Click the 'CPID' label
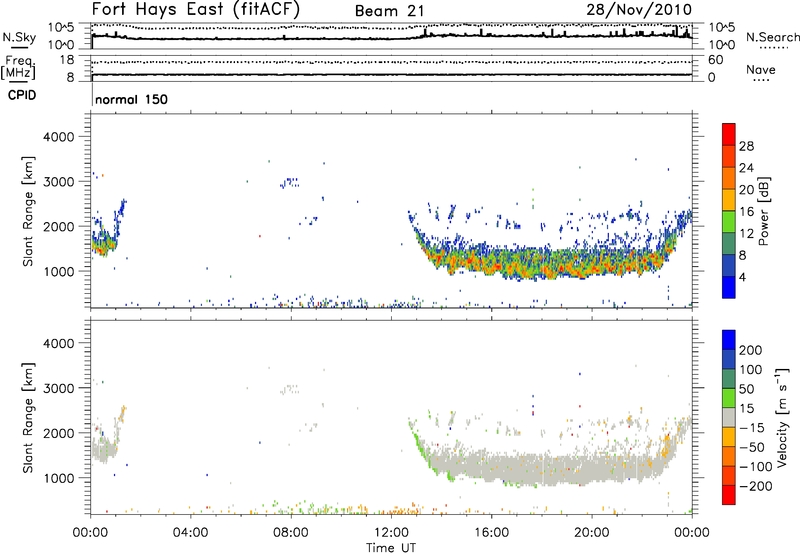The image size is (800, 554). click(22, 95)
